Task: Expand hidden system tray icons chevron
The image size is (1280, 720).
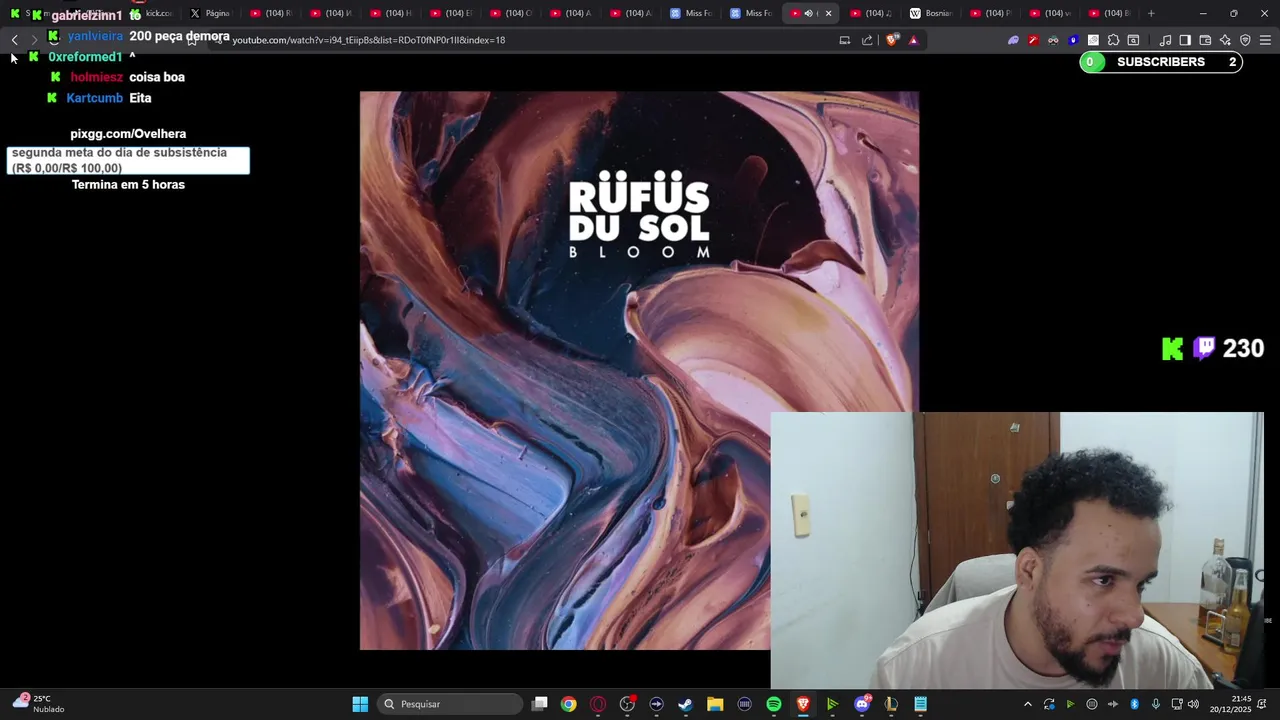Action: (x=1027, y=704)
